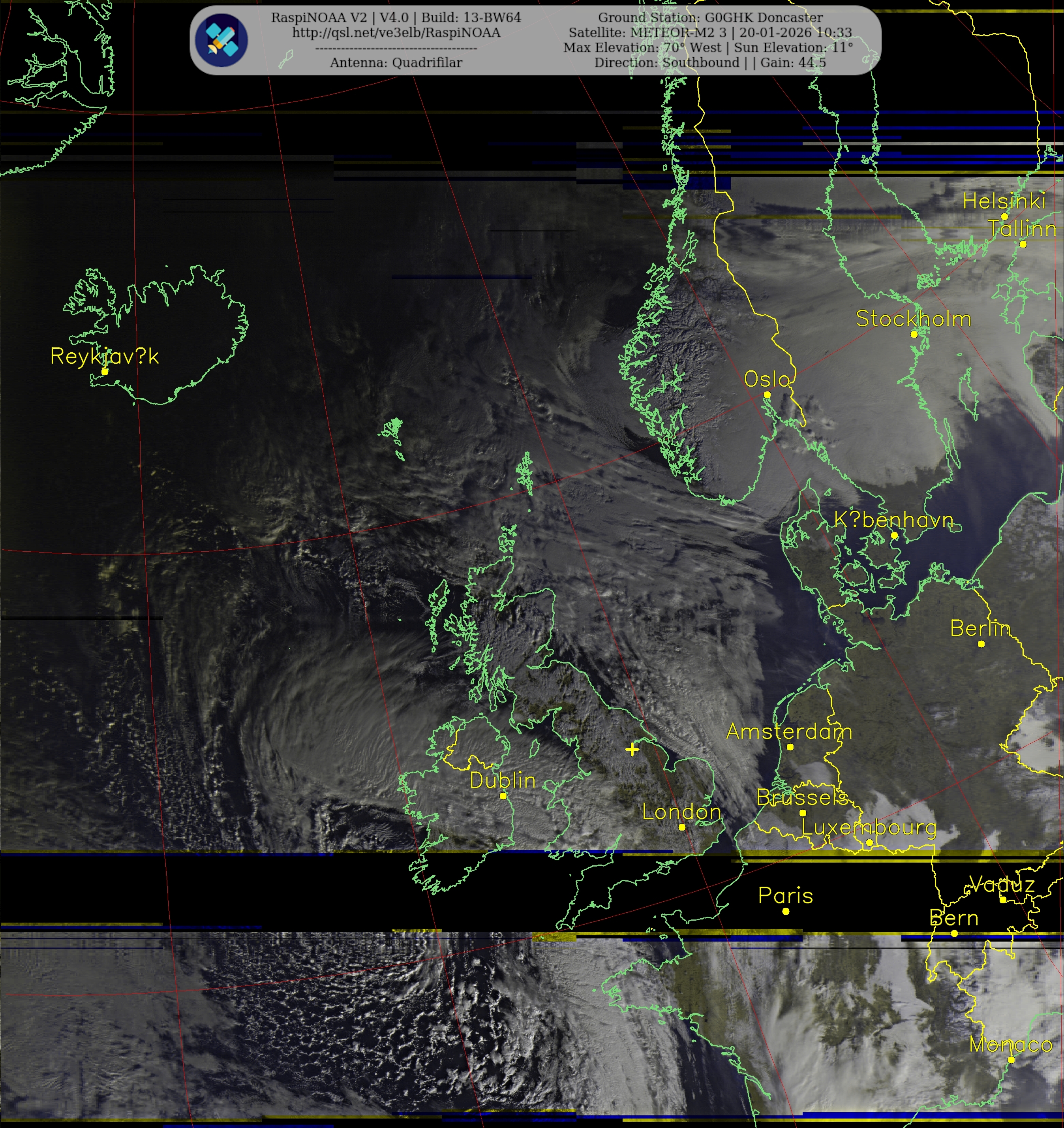Open the qsl.net RaspiNOAA URL text
1064x1128 pixels.
[396, 33]
